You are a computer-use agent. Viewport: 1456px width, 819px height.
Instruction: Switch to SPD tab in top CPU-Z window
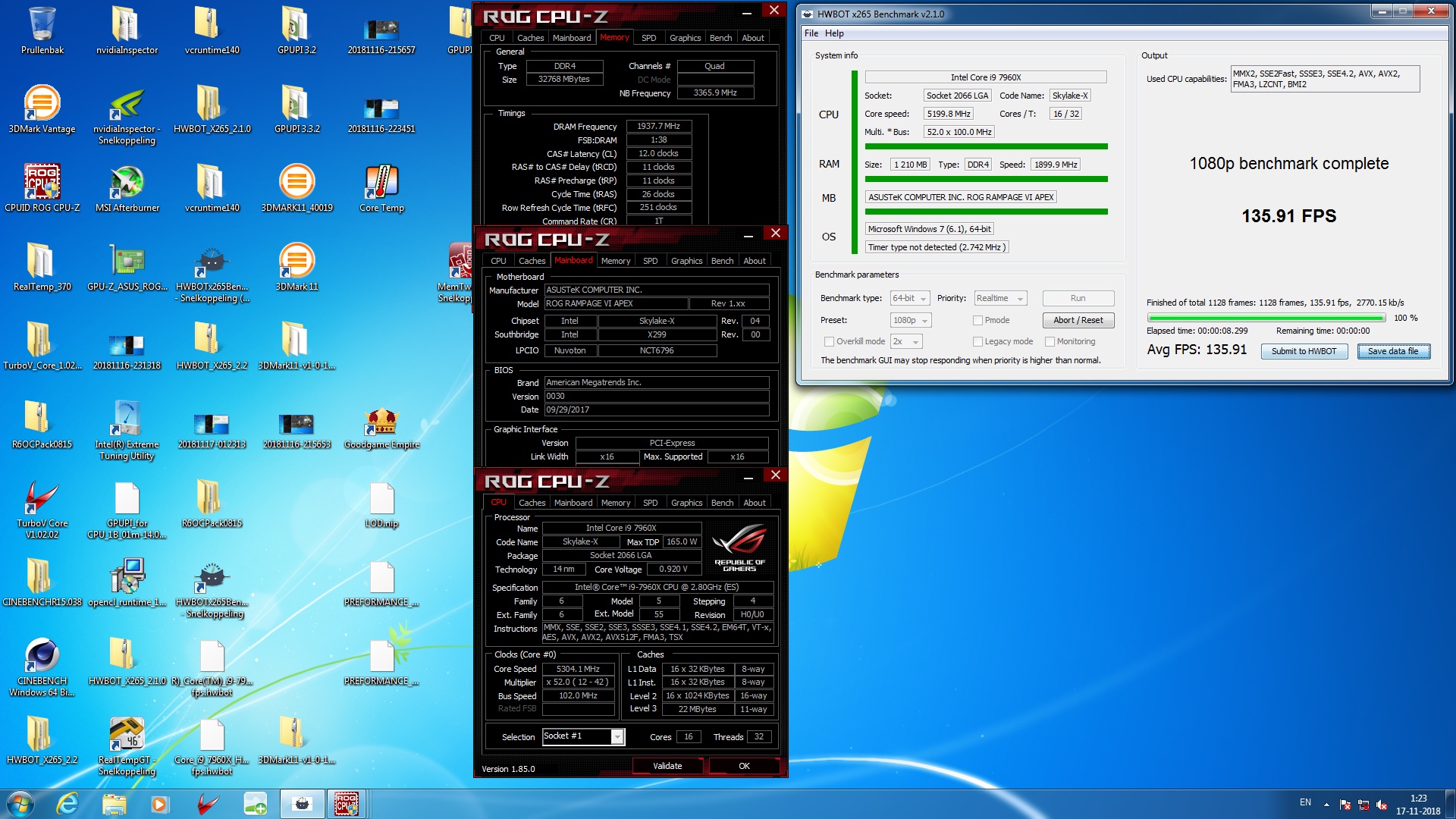pyautogui.click(x=648, y=38)
